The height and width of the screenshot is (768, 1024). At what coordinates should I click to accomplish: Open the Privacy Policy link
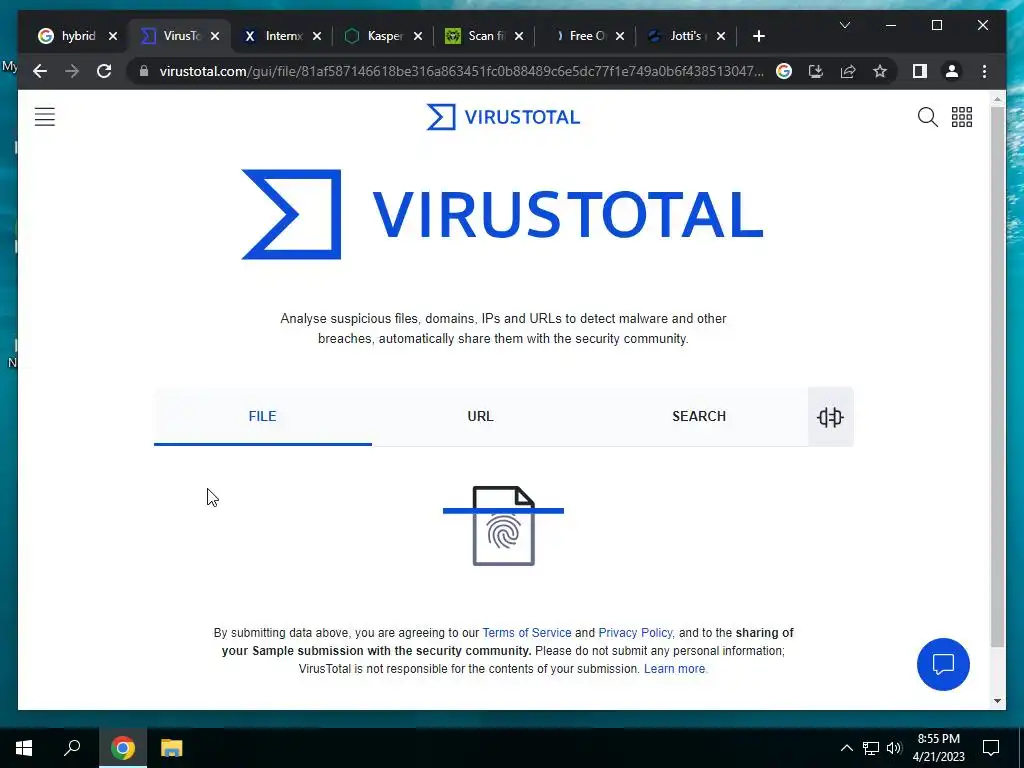635,633
